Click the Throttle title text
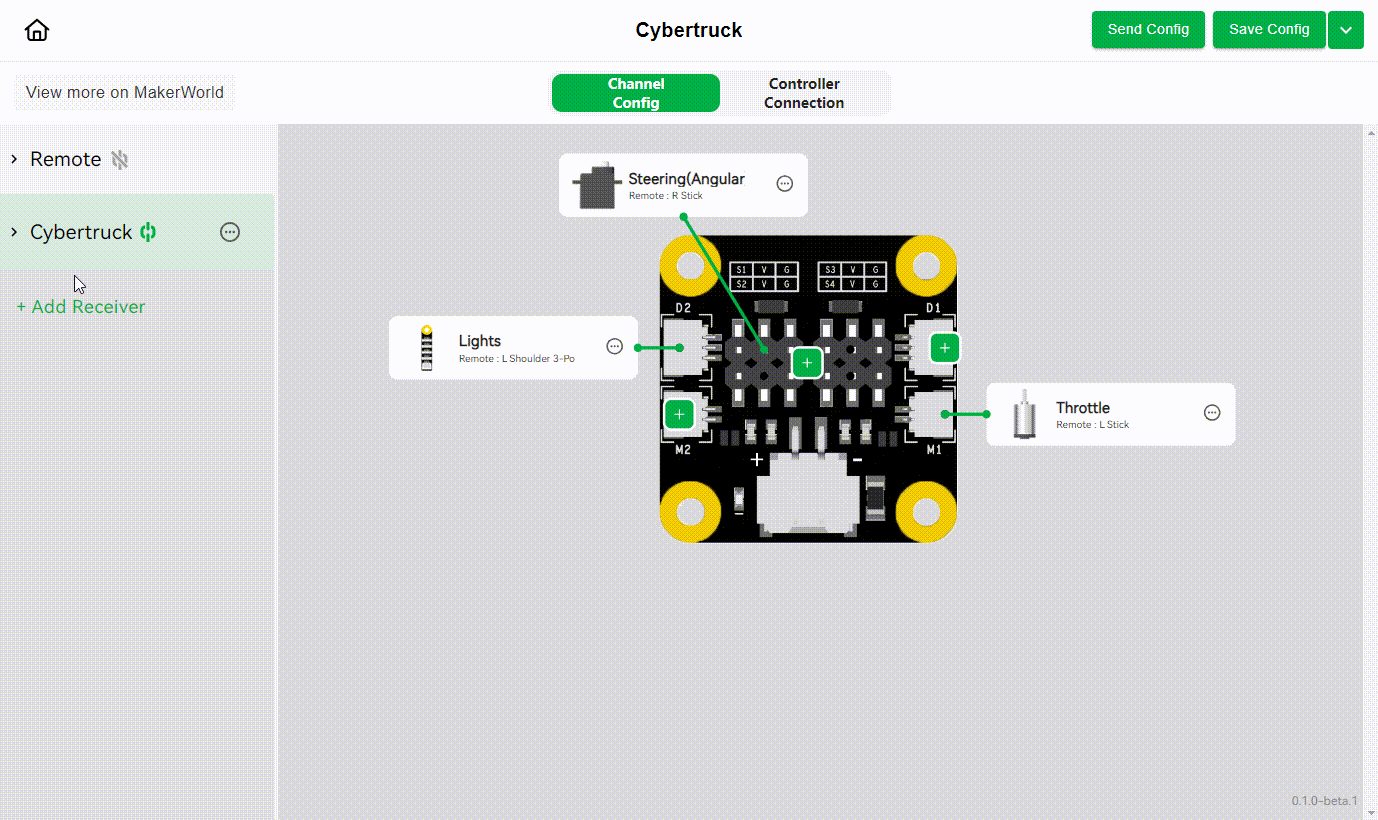Image resolution: width=1378 pixels, height=820 pixels. pyautogui.click(x=1083, y=408)
